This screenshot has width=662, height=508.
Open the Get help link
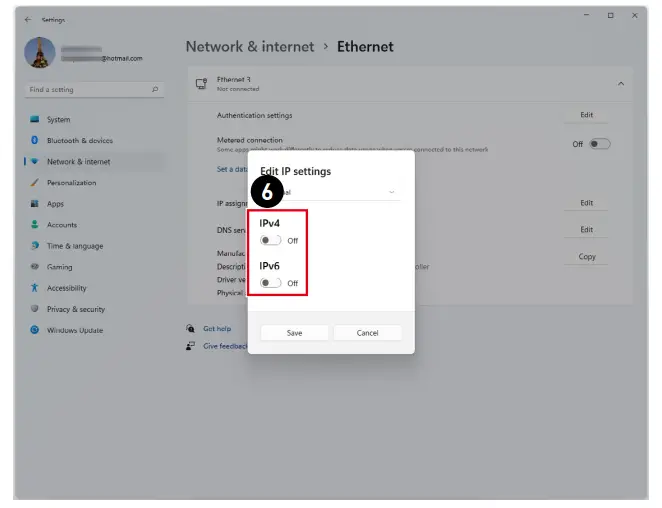(x=217, y=328)
